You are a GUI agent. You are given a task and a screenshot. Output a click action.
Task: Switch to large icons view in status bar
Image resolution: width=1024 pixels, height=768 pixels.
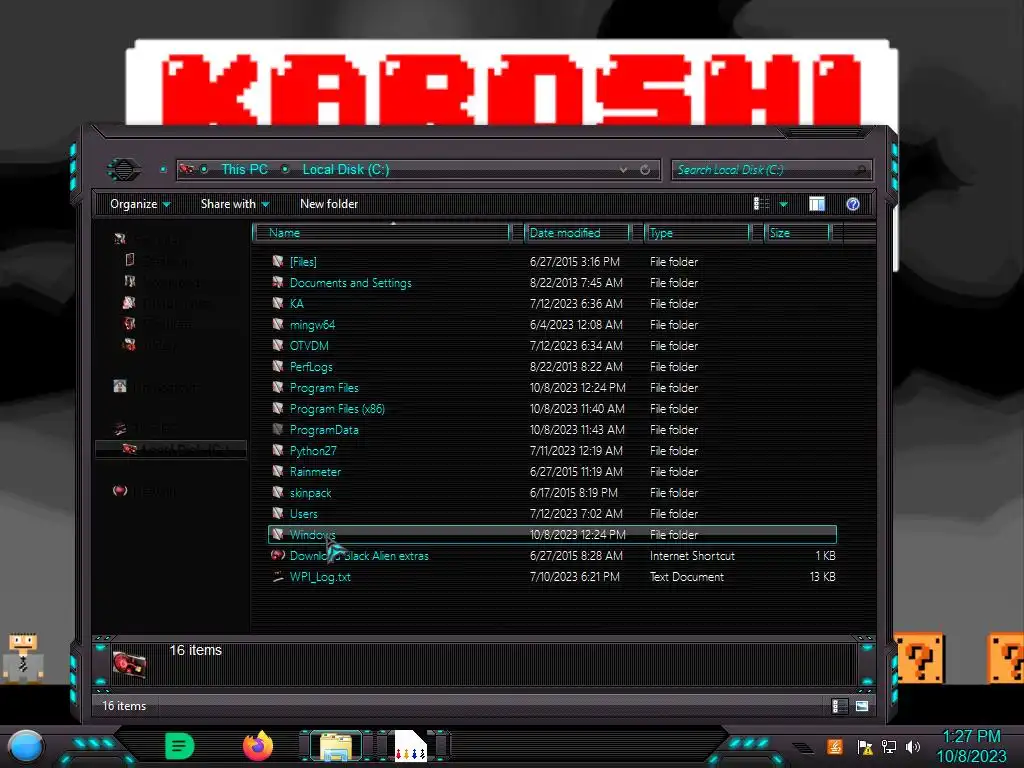coord(861,706)
